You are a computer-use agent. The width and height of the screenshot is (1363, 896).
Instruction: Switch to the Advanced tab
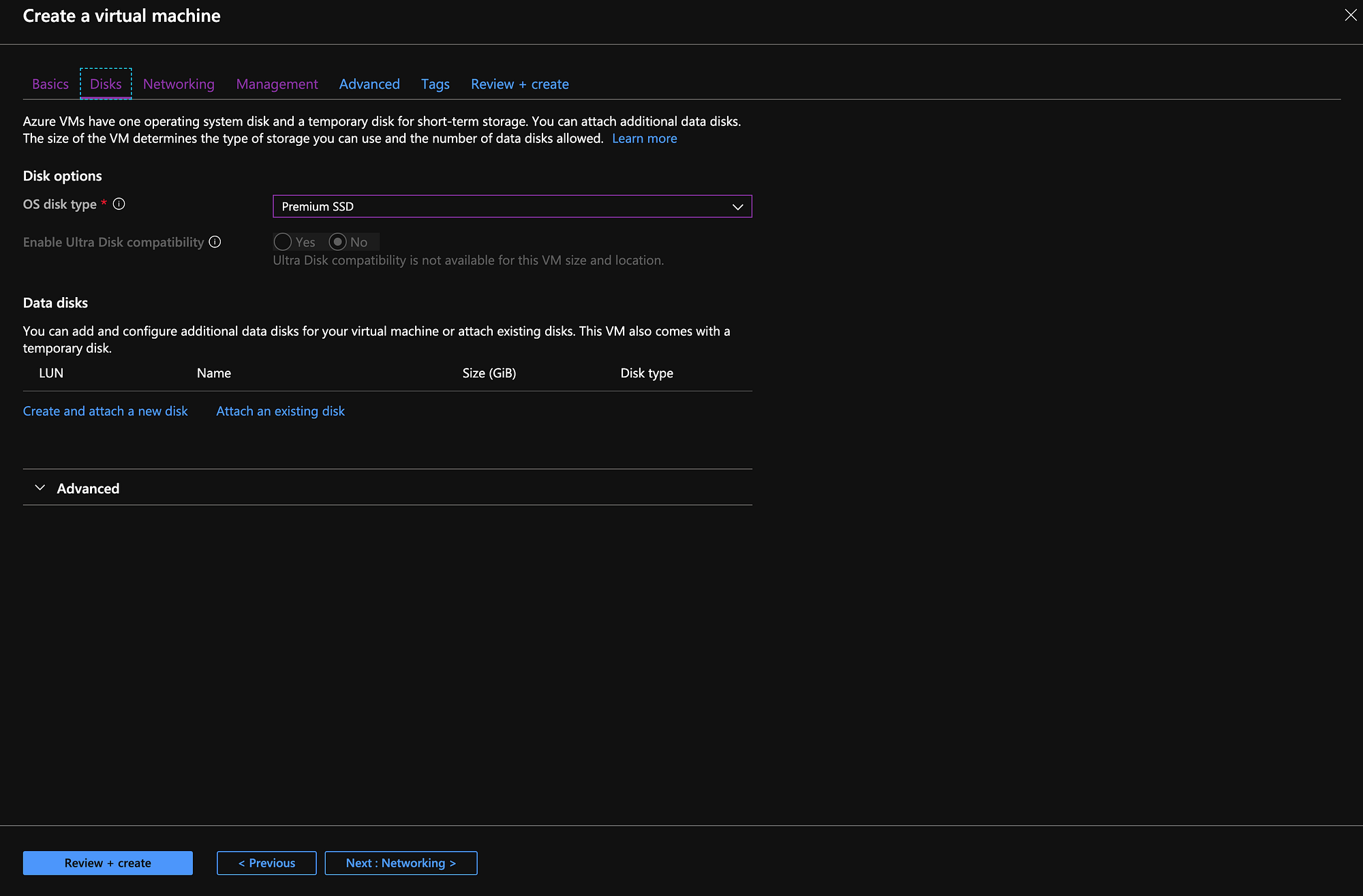coord(369,84)
